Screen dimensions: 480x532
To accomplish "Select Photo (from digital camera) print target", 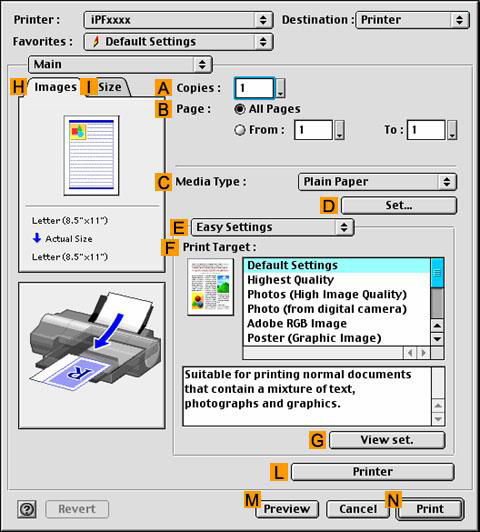I will coord(337,309).
